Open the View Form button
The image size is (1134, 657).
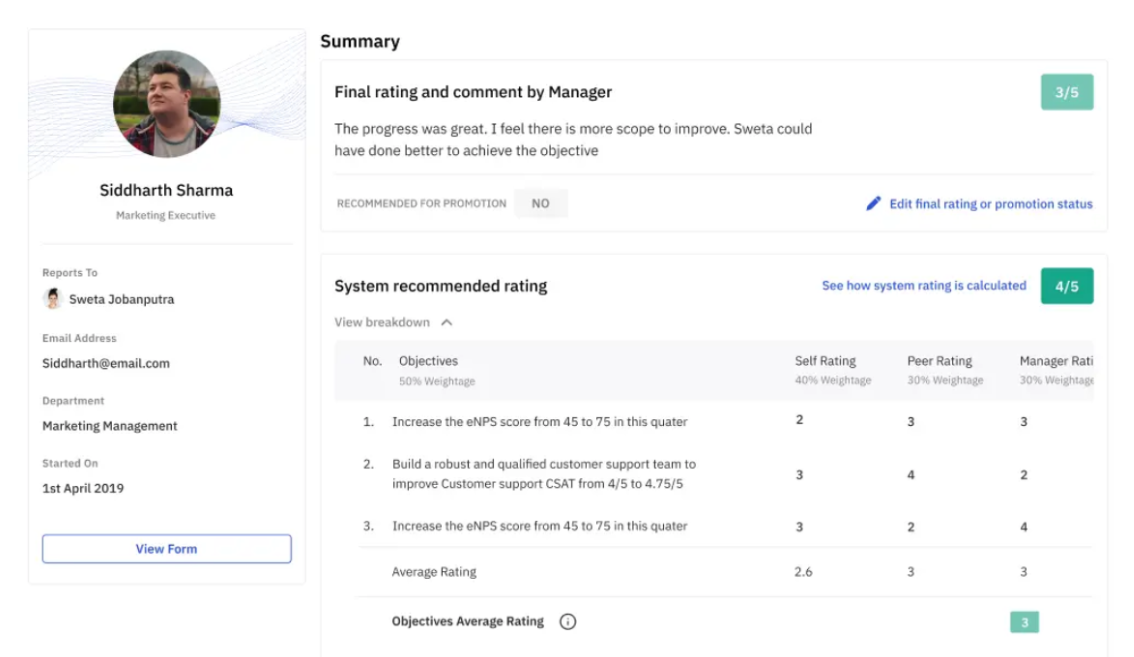pos(166,548)
